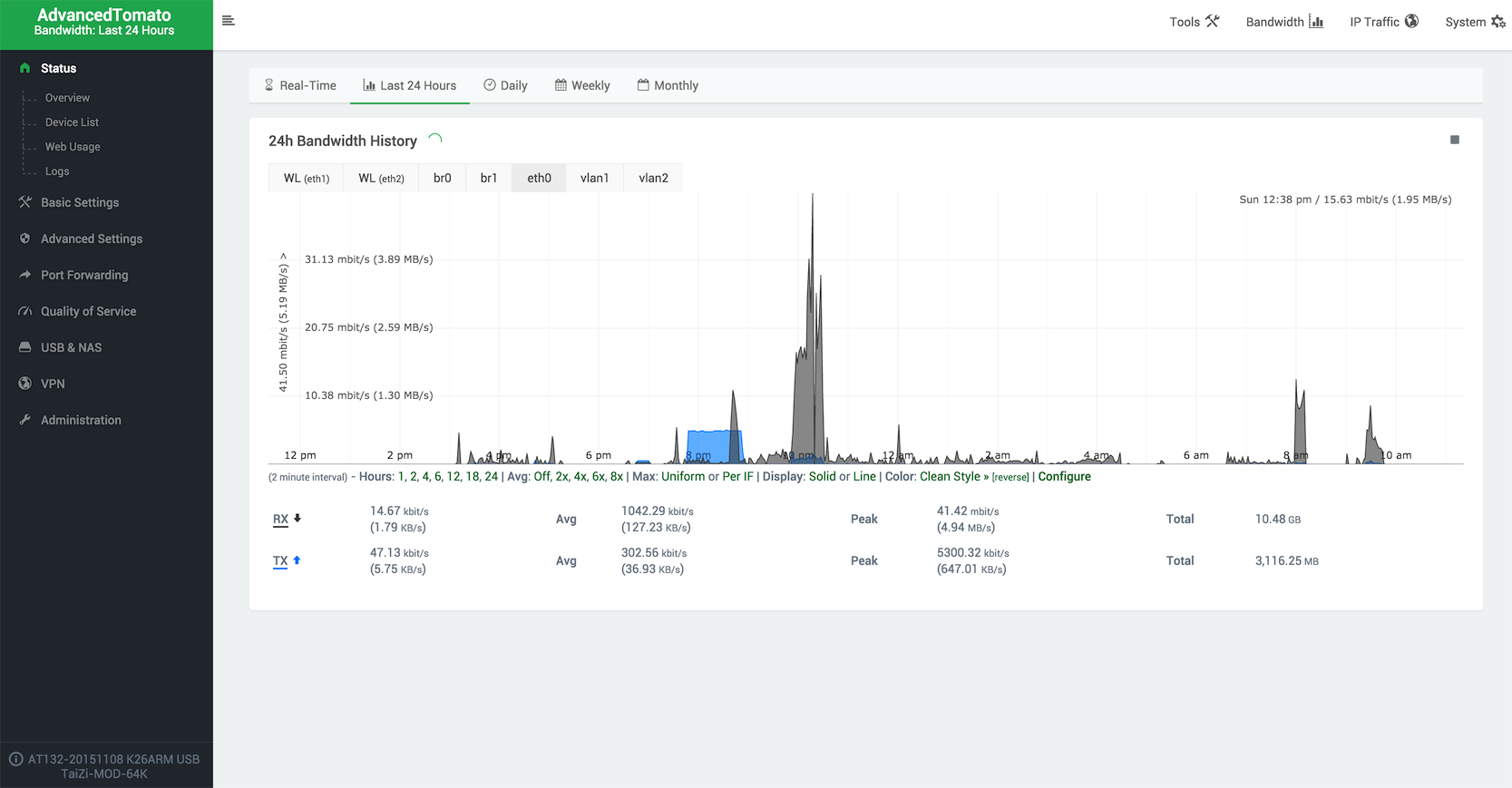The width and height of the screenshot is (1512, 788).
Task: Set Display mode to Solid
Action: pos(823,477)
